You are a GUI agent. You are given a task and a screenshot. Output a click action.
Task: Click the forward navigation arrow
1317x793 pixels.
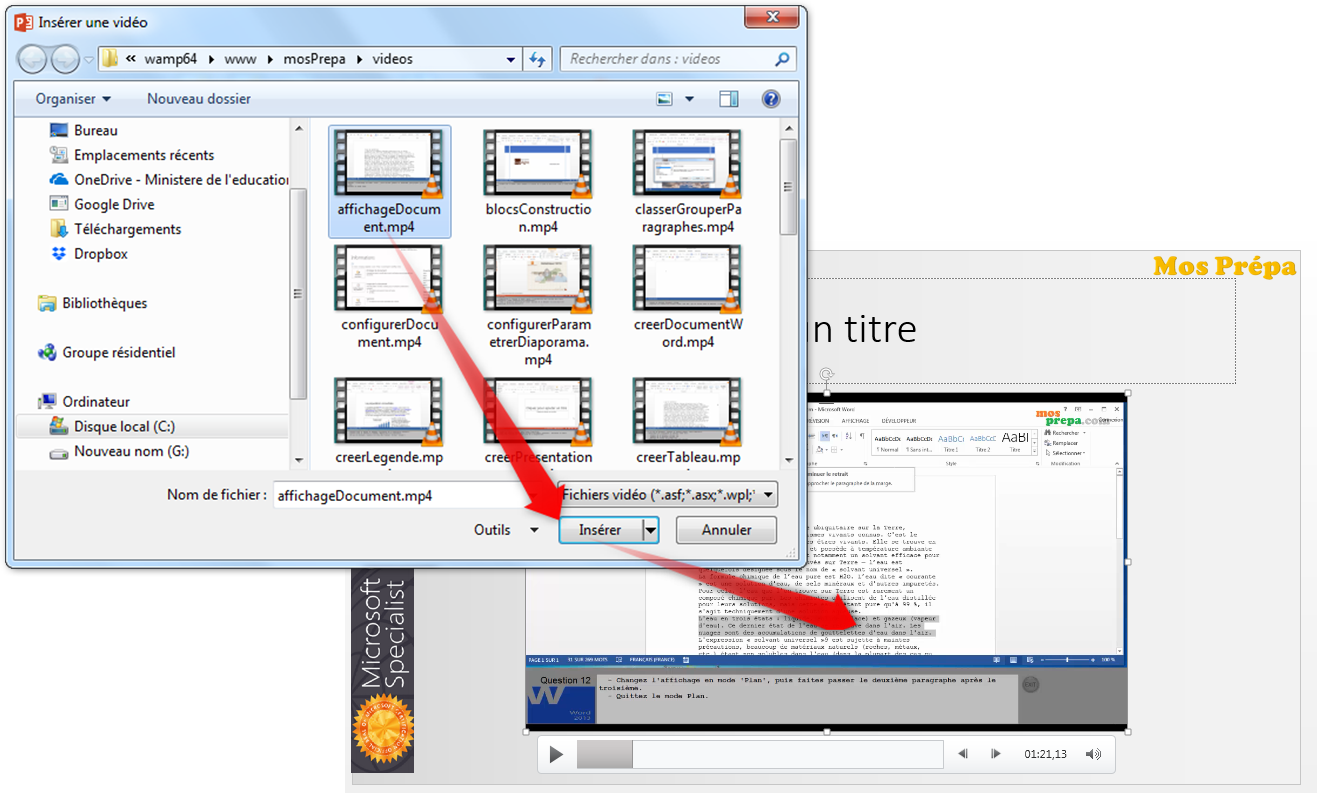coord(63,59)
